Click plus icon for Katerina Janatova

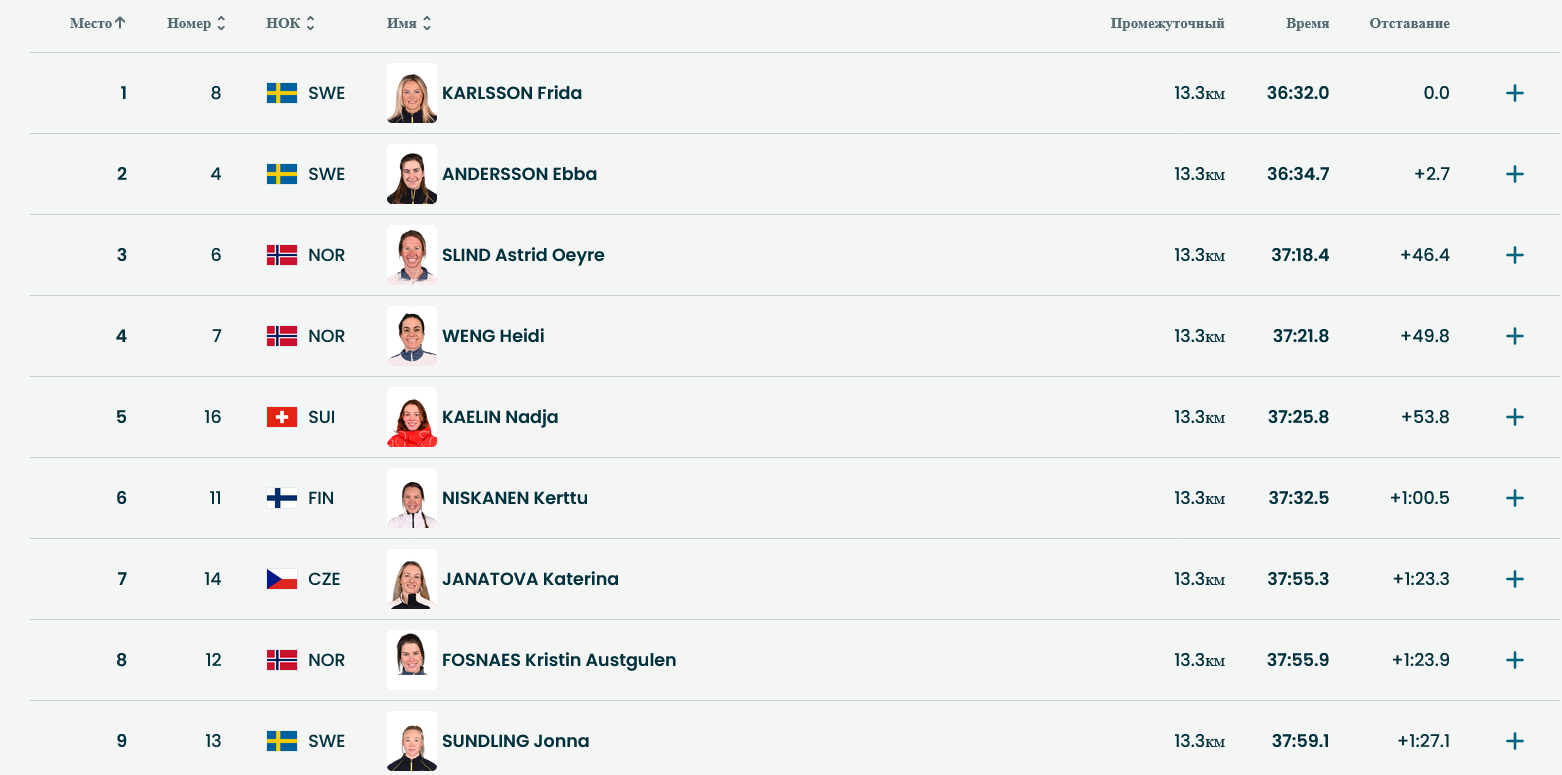(x=1514, y=579)
